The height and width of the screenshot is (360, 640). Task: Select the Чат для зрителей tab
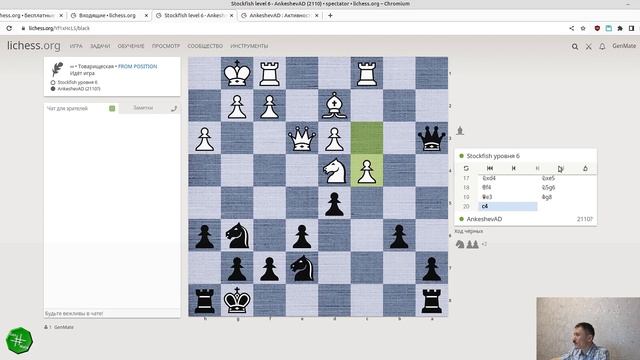click(x=67, y=108)
